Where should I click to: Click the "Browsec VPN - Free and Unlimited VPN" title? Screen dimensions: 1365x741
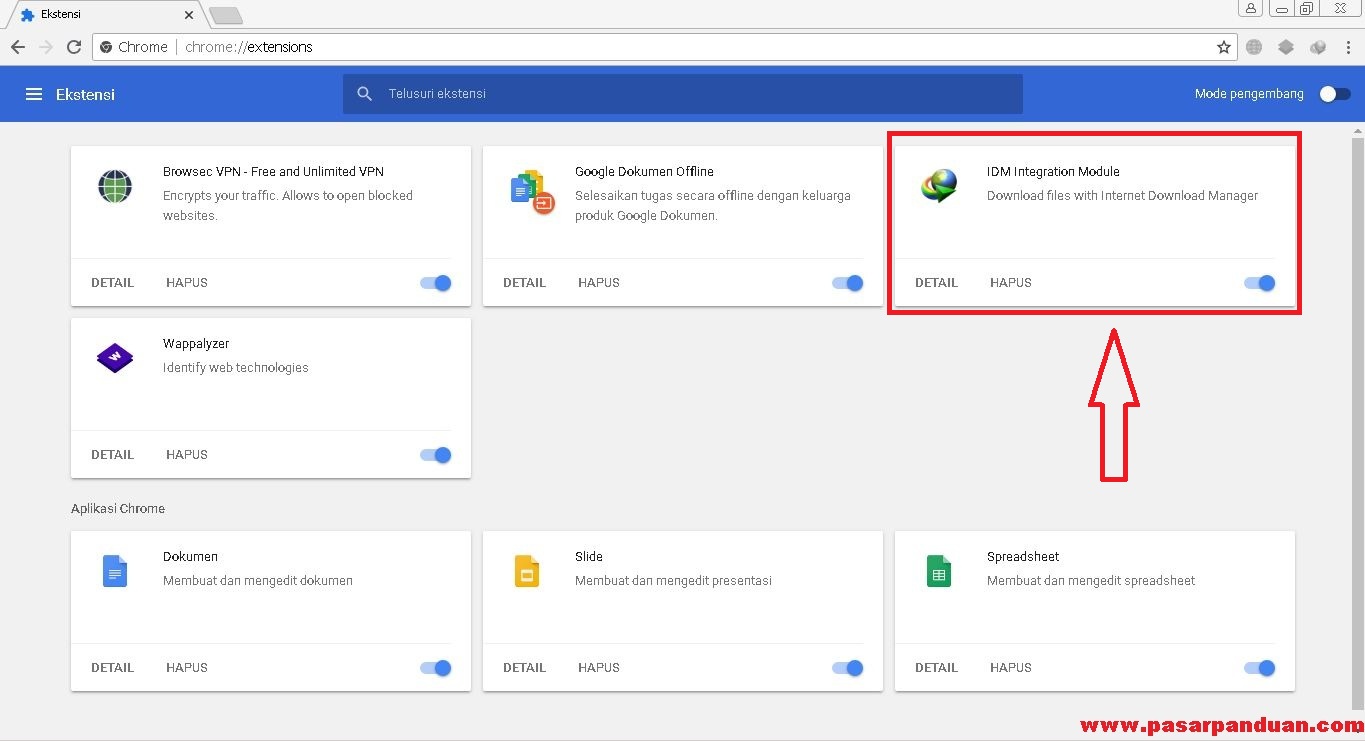(x=273, y=172)
